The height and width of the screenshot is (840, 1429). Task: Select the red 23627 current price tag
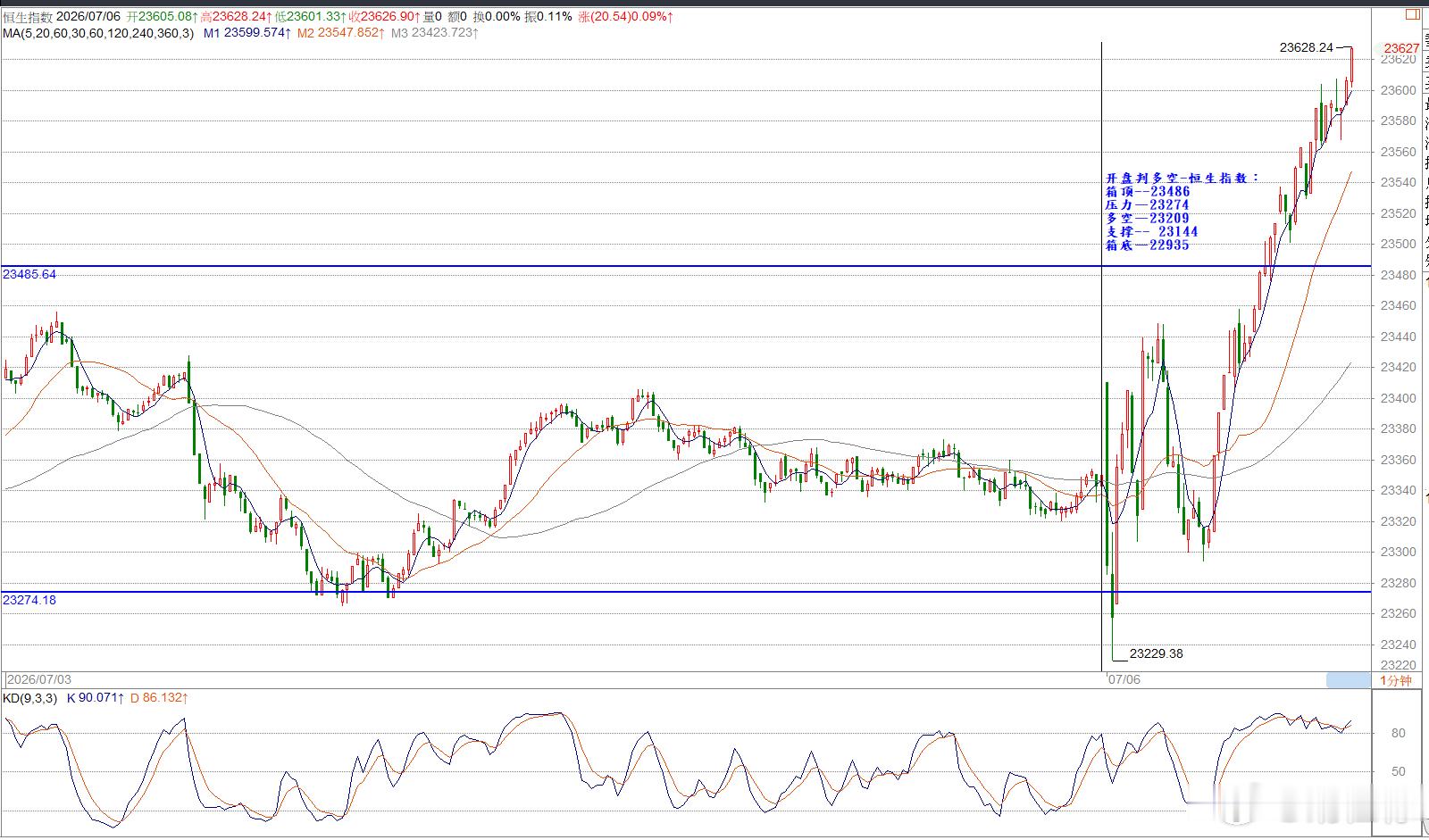pos(1401,48)
